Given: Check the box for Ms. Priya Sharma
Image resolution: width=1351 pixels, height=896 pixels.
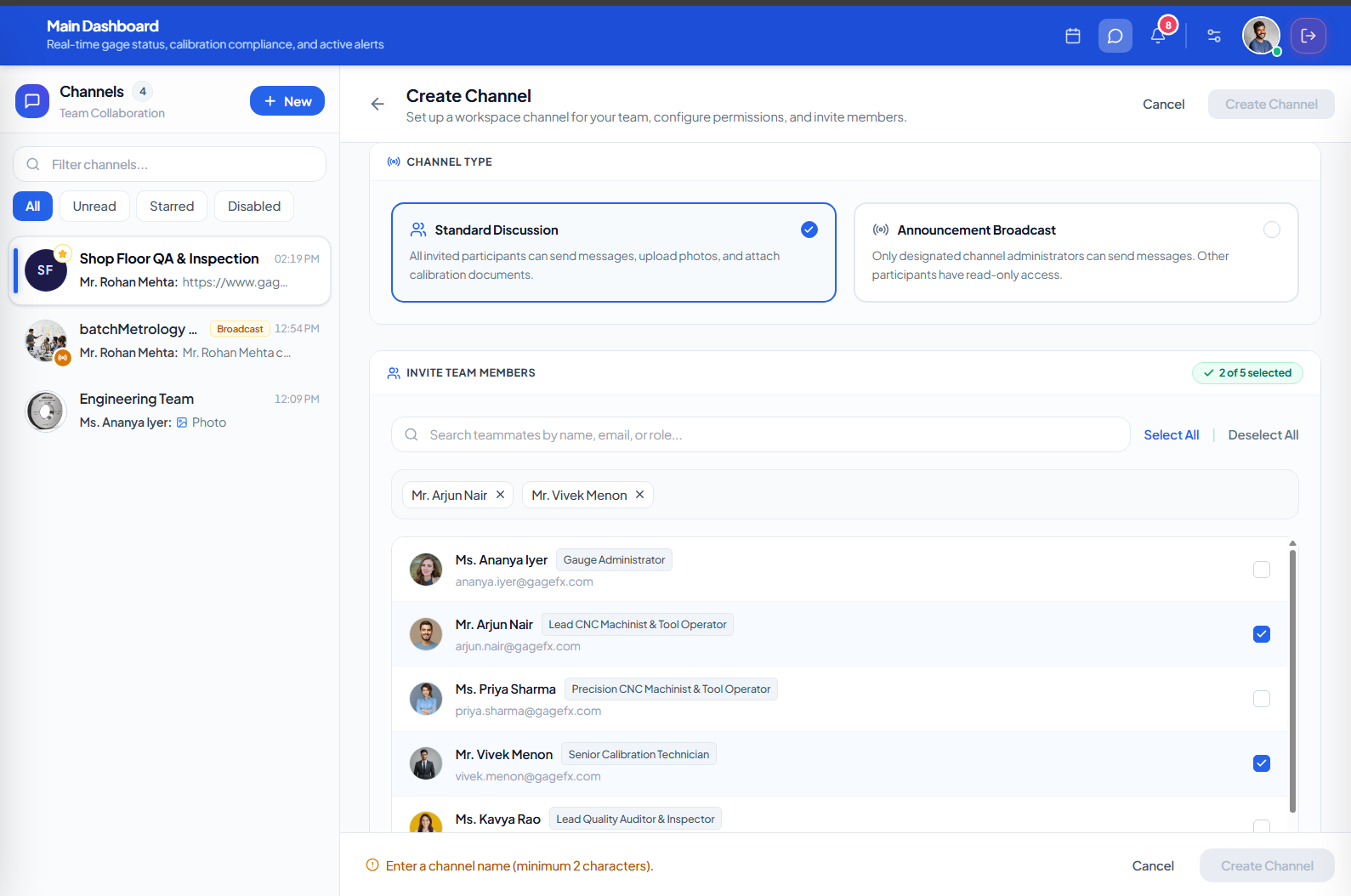Looking at the screenshot, I should 1262,699.
